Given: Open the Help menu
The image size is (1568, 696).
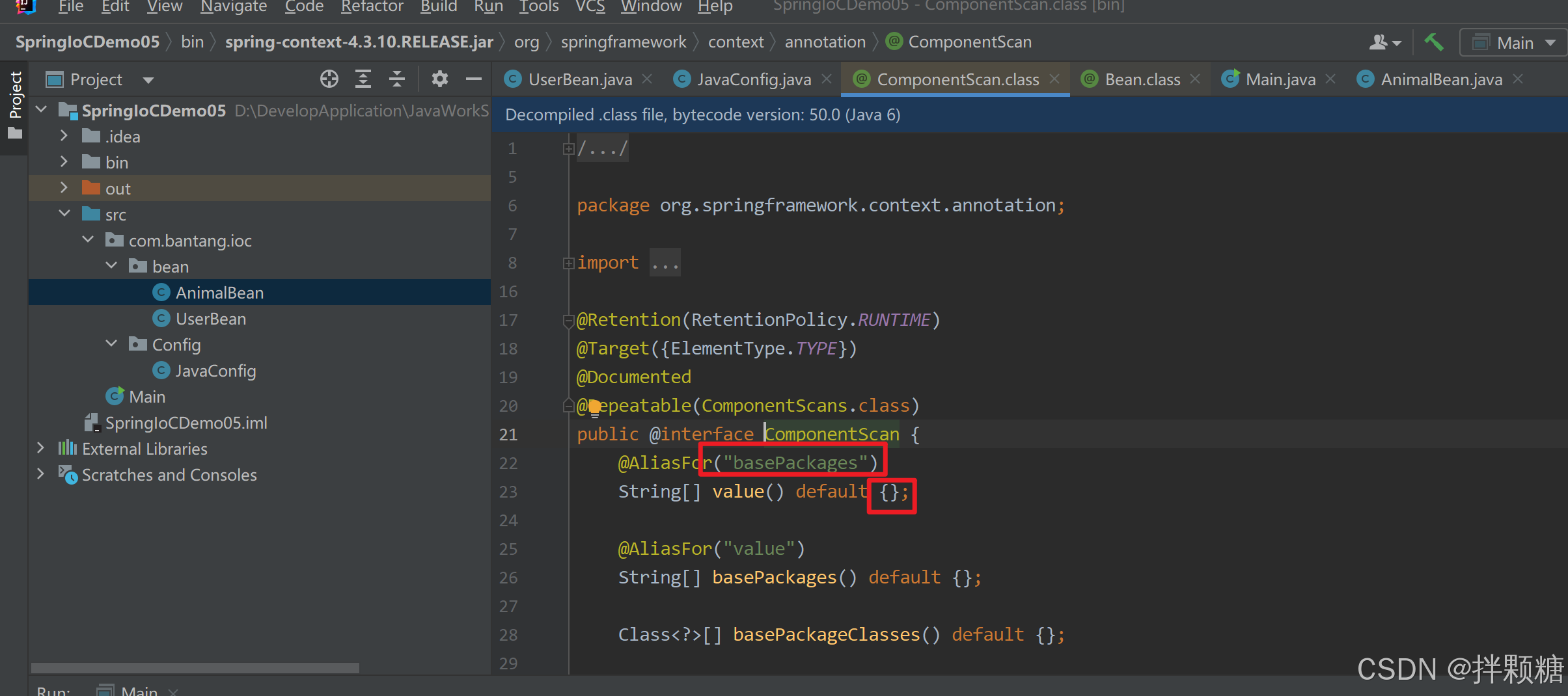Looking at the screenshot, I should (715, 7).
